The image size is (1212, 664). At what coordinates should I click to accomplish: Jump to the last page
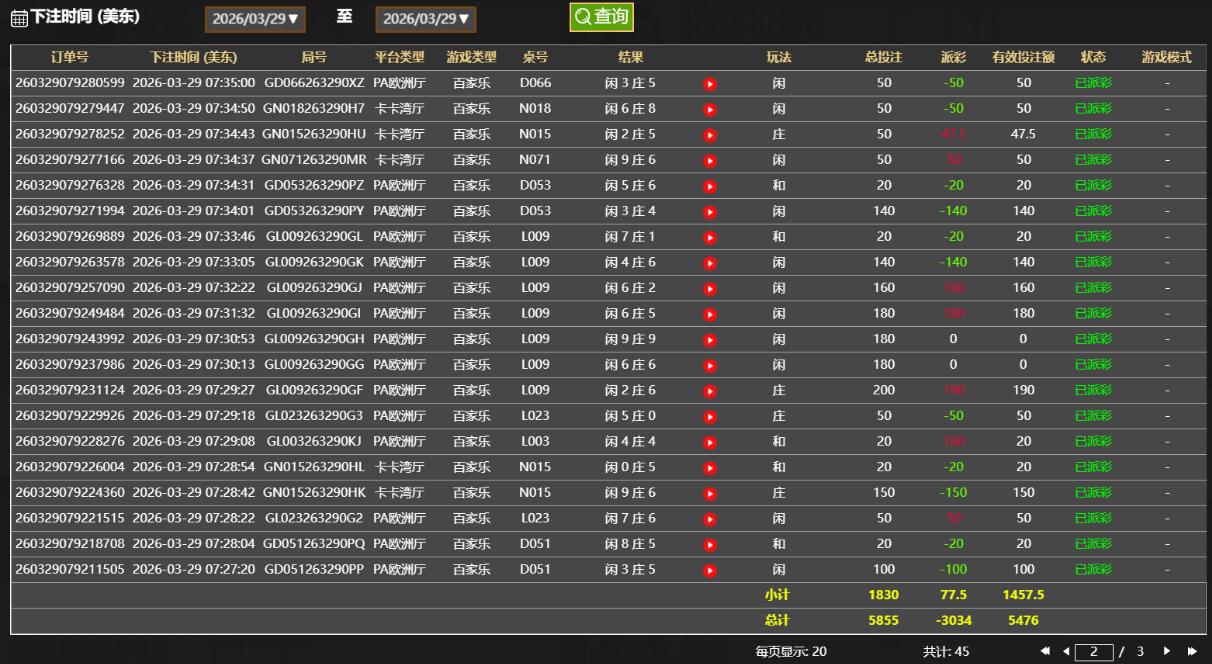tap(1191, 651)
